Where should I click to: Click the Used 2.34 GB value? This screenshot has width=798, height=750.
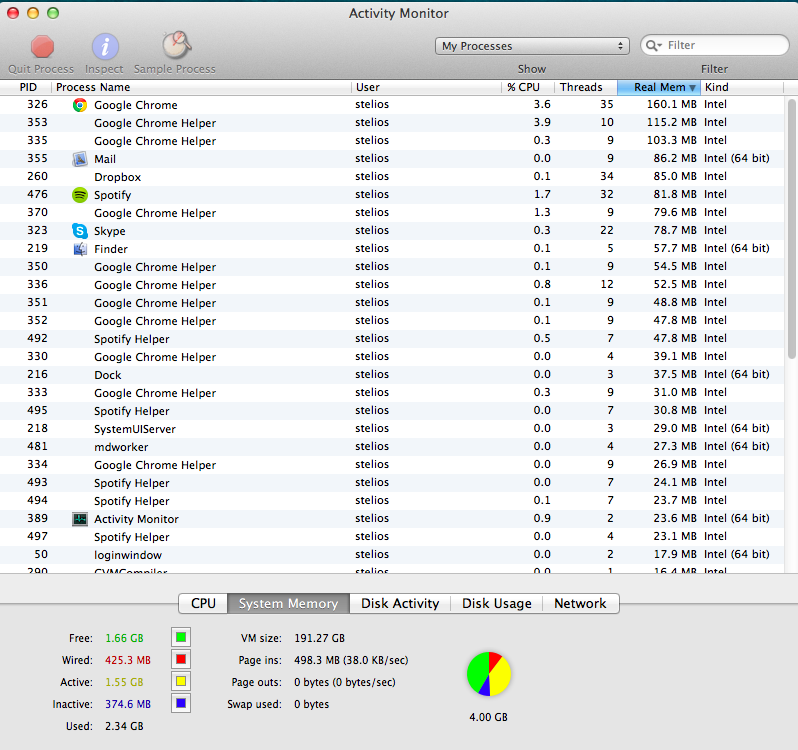tap(124, 726)
